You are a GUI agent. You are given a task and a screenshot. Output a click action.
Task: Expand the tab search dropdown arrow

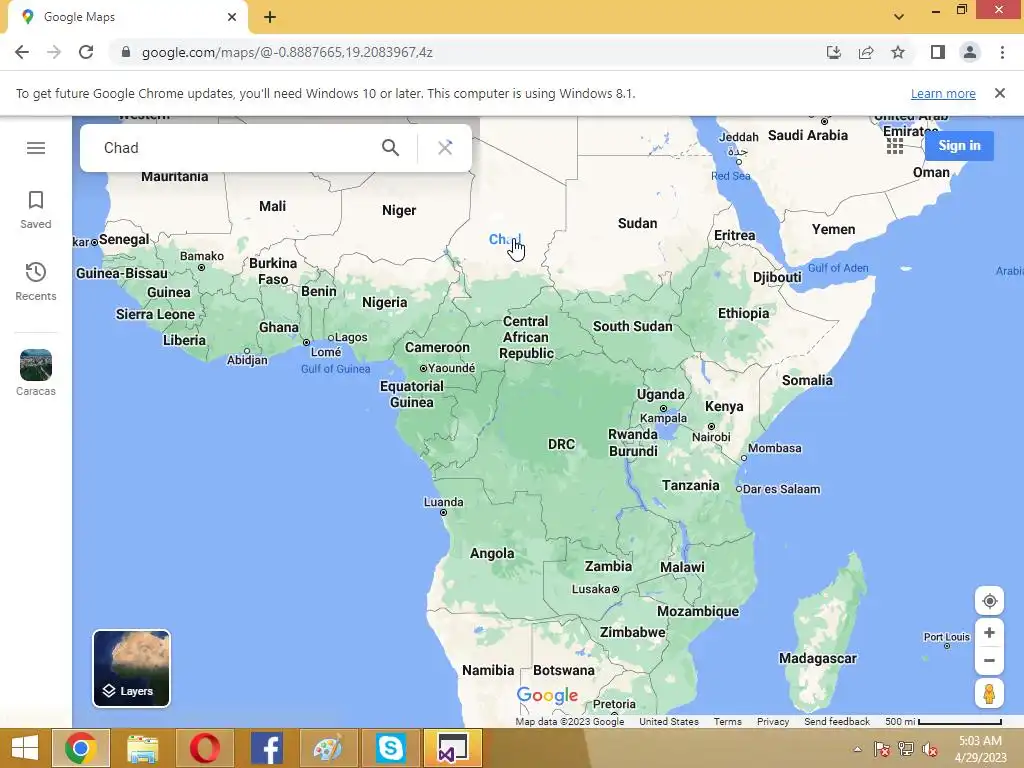(x=899, y=17)
